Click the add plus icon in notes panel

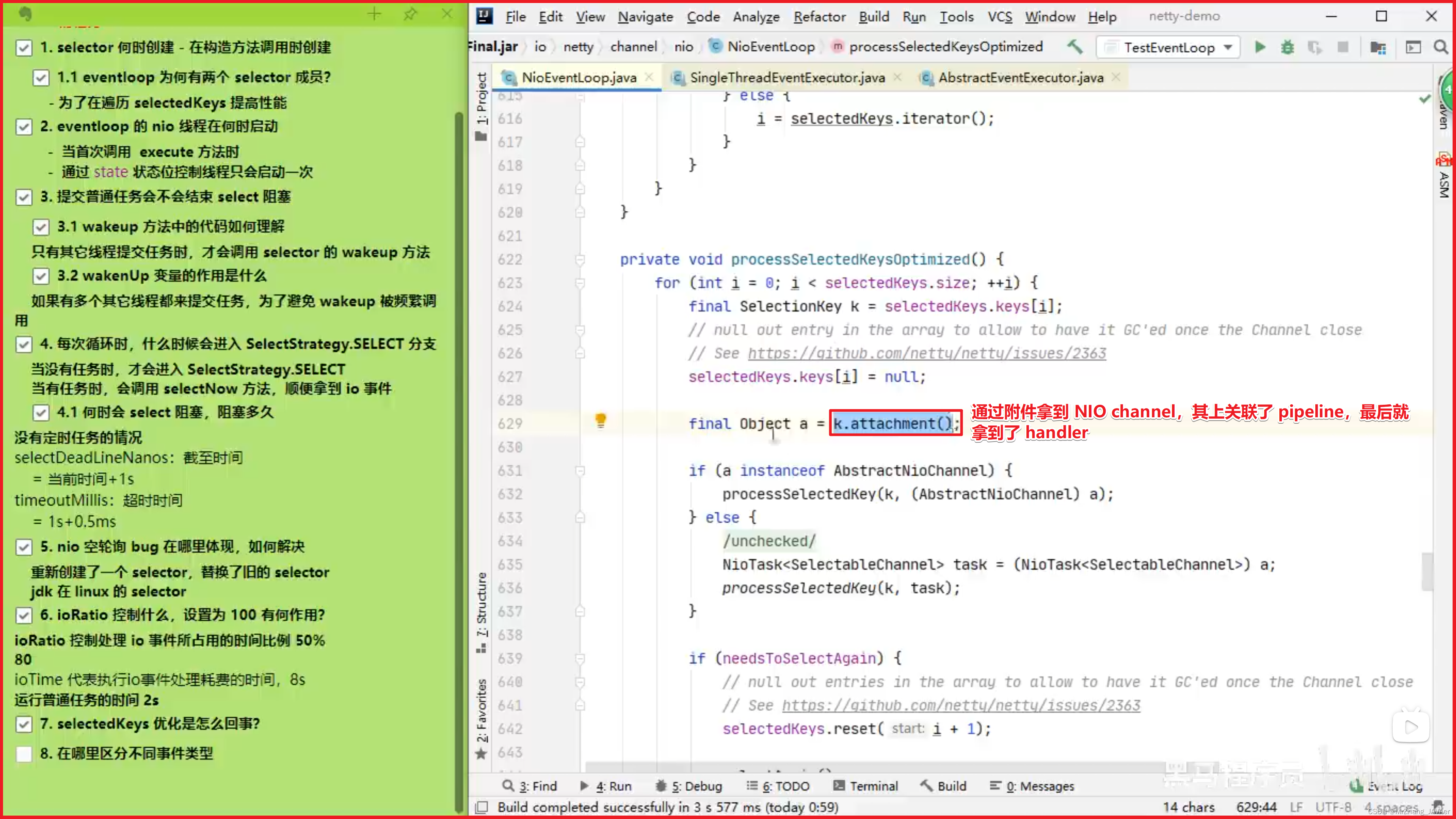point(373,14)
